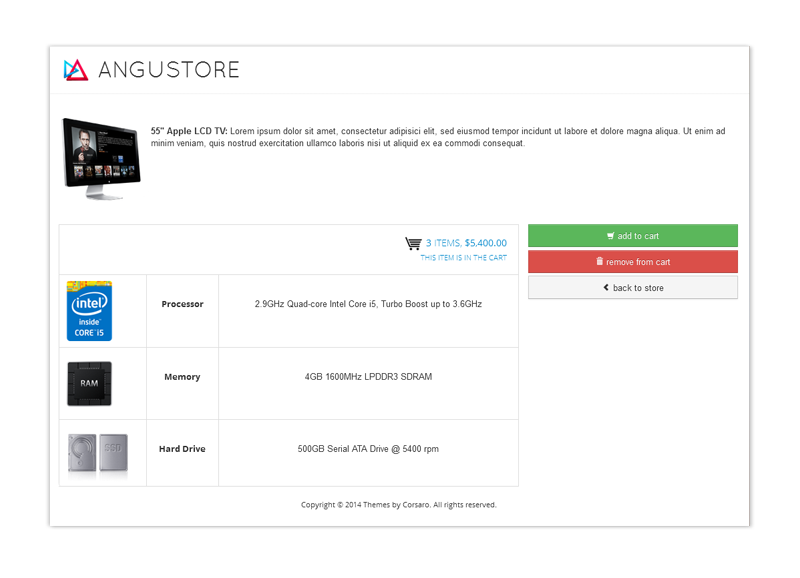This screenshot has width=800, height=578.
Task: Select the 55" Apple LCD TV title
Action: [189, 131]
